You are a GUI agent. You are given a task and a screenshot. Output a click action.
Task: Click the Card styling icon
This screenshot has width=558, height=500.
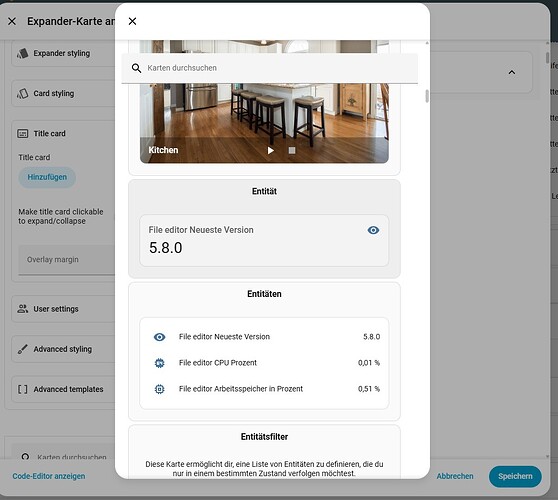click(22, 94)
